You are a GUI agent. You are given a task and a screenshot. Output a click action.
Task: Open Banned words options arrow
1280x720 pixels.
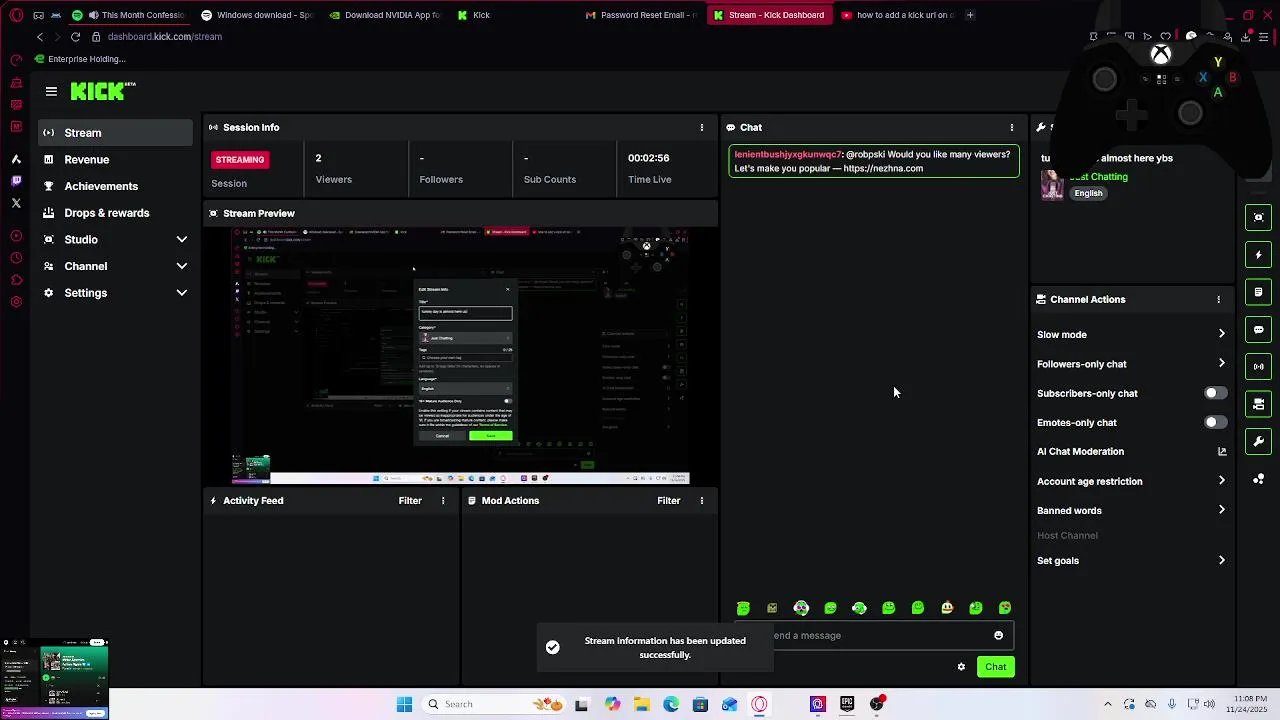[1222, 511]
